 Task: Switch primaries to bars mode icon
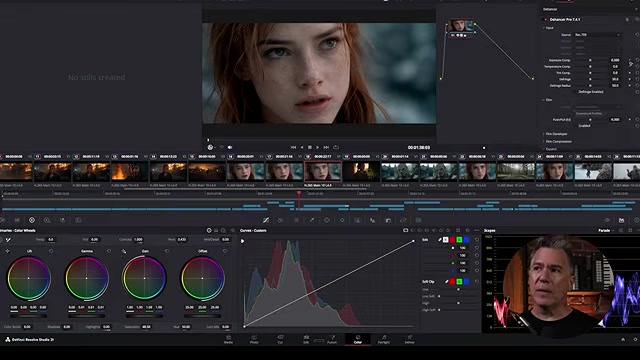[216, 231]
